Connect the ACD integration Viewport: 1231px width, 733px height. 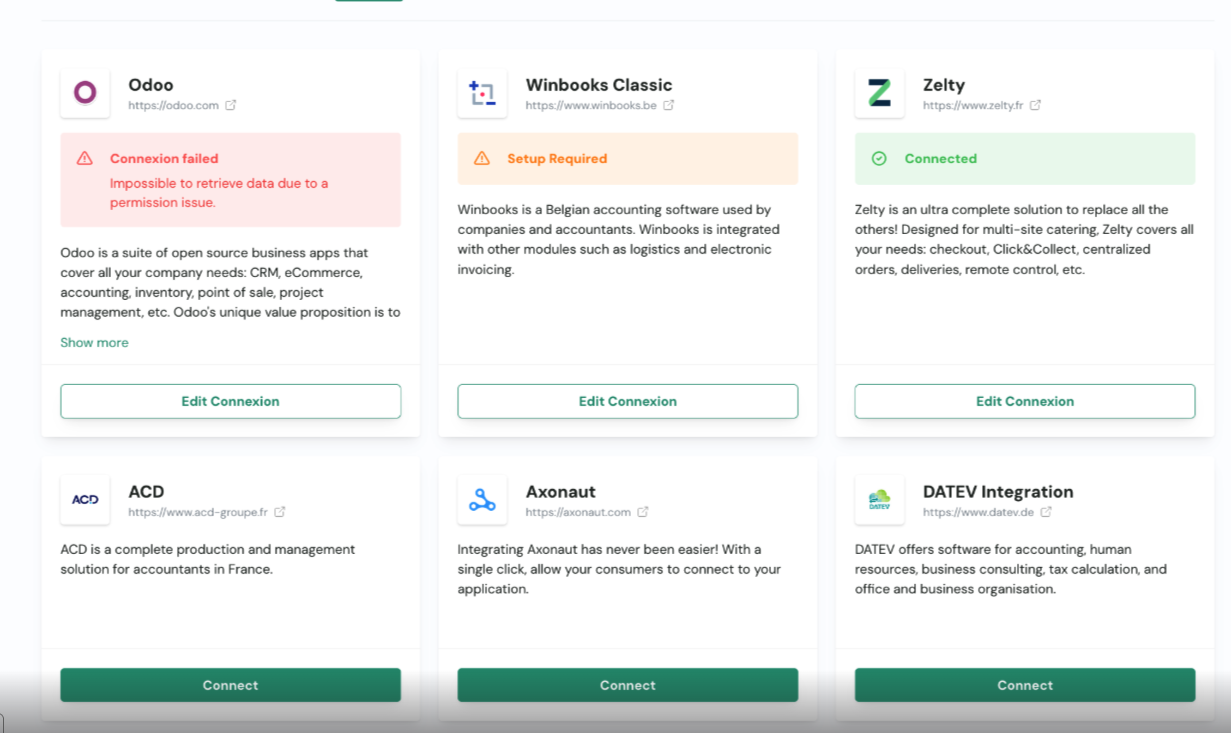click(x=231, y=685)
